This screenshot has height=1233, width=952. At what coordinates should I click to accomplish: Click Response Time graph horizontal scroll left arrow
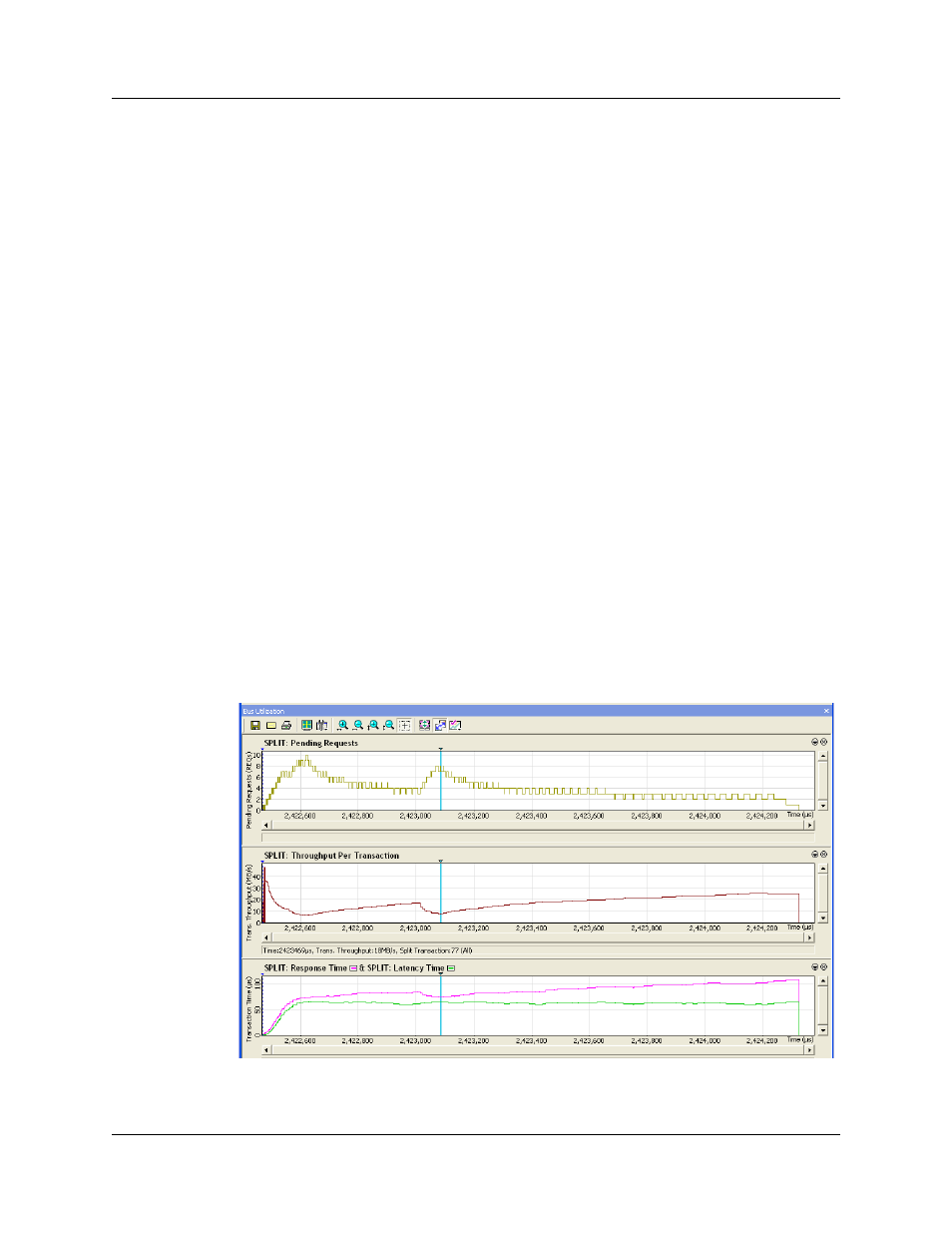(266, 1050)
